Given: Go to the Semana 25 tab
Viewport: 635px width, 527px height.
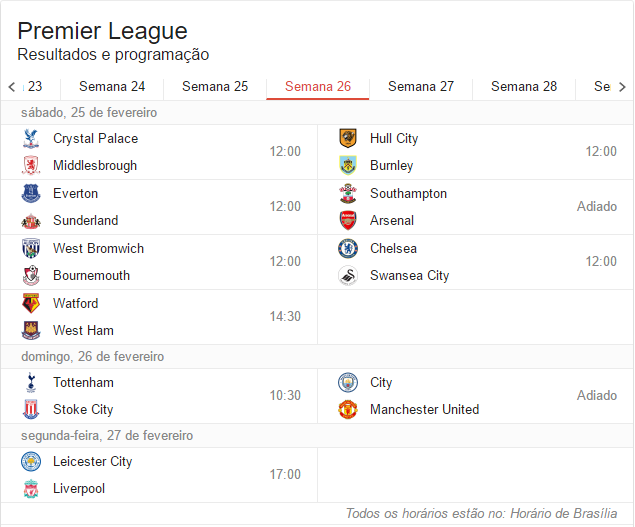Looking at the screenshot, I should pos(215,87).
